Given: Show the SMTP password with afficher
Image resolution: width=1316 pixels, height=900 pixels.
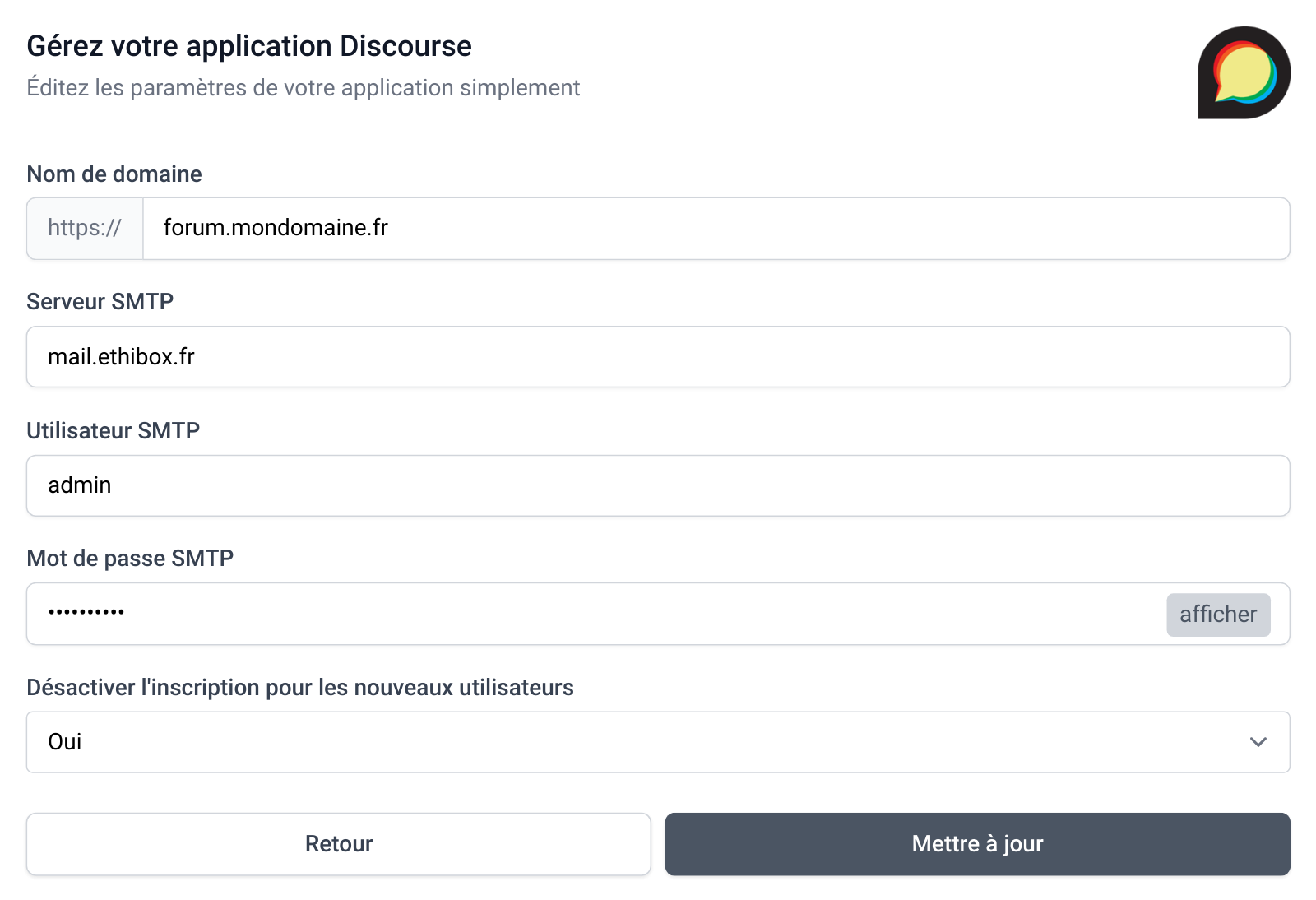Looking at the screenshot, I should [1217, 615].
